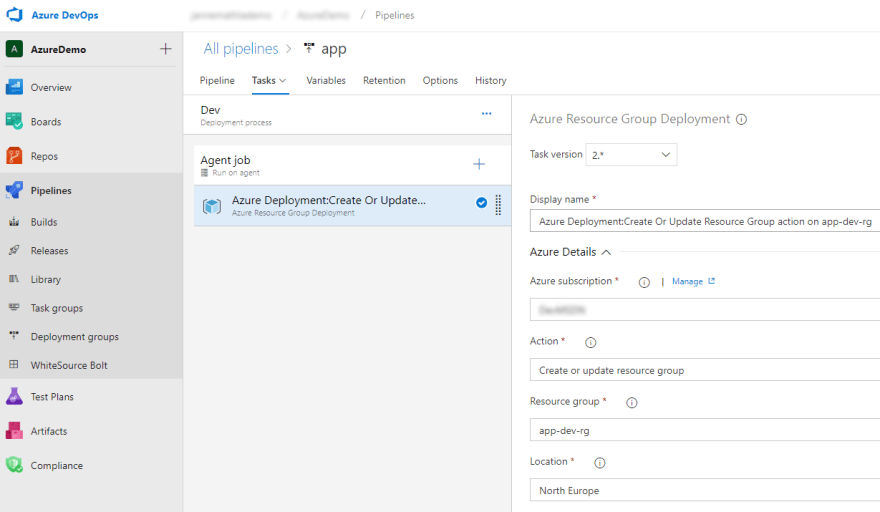Click the Azure DevOps logo icon
The image size is (880, 512).
(x=14, y=15)
